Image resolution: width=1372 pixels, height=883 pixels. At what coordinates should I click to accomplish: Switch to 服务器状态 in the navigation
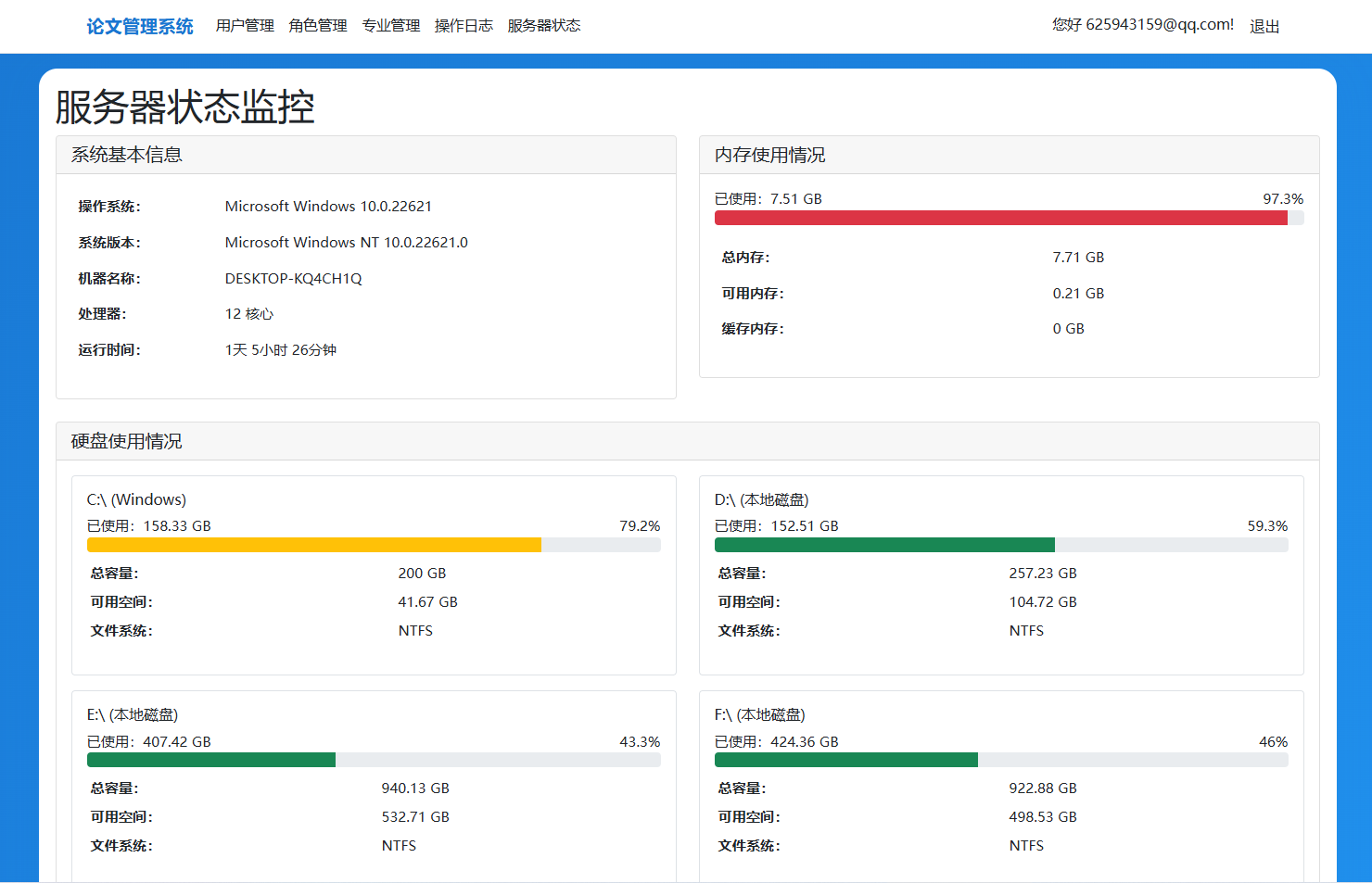click(544, 26)
